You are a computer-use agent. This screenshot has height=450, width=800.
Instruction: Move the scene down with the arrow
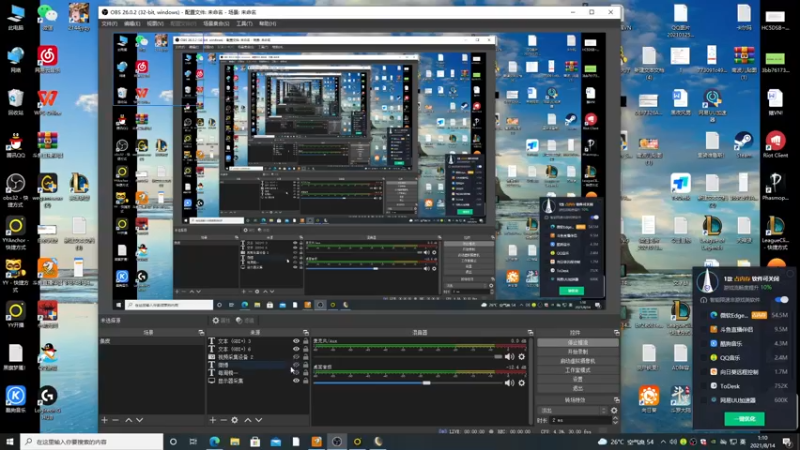(139, 420)
